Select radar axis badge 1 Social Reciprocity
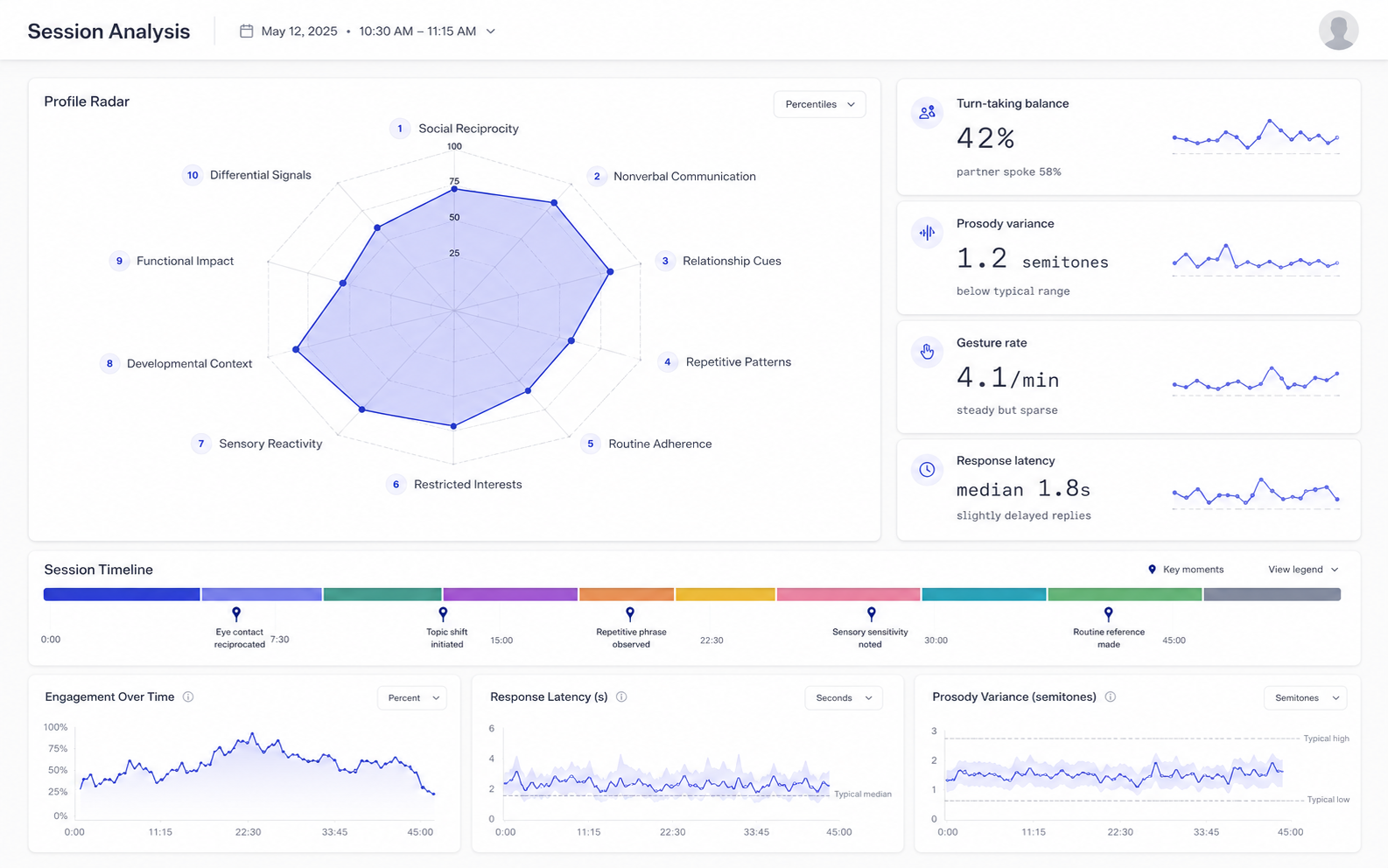The height and width of the screenshot is (868, 1388). pyautogui.click(x=400, y=129)
